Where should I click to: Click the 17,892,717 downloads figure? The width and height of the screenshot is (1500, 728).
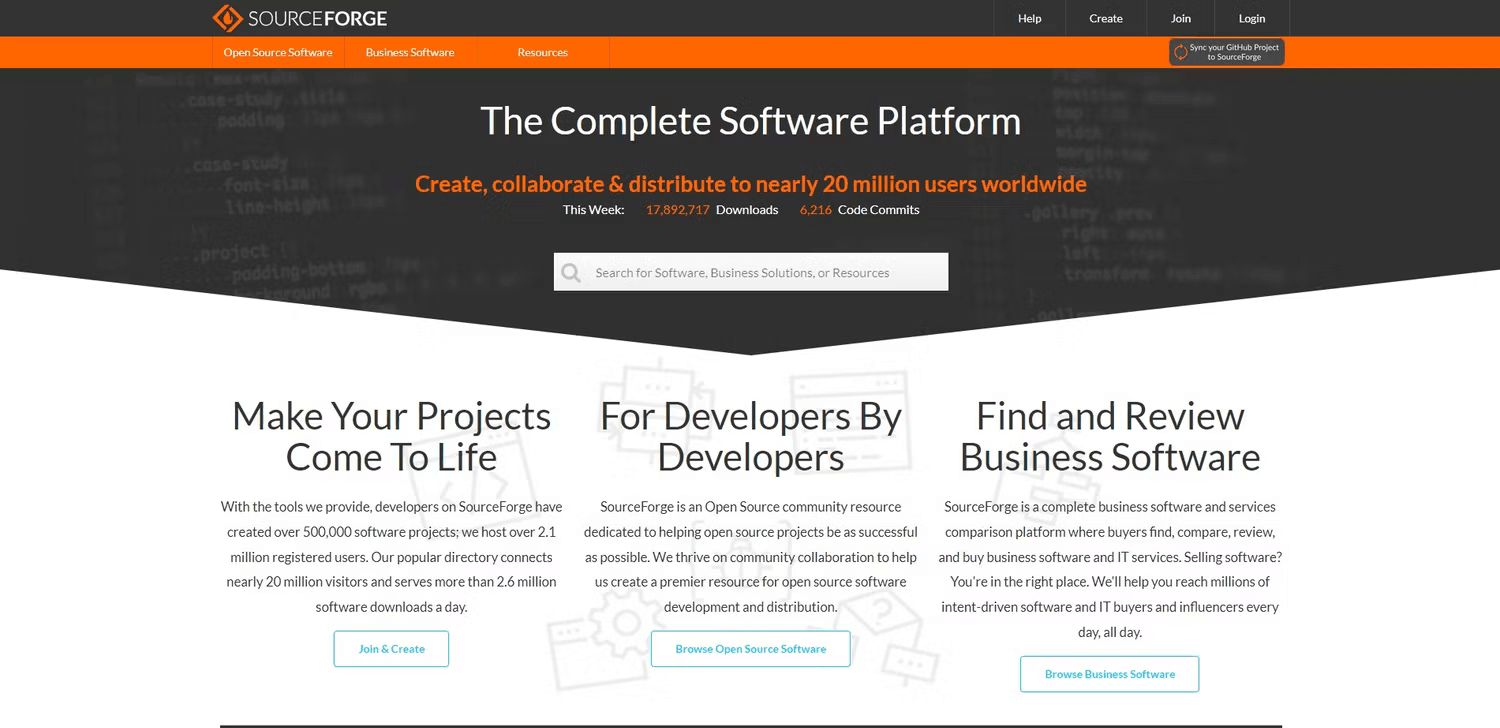(x=677, y=210)
